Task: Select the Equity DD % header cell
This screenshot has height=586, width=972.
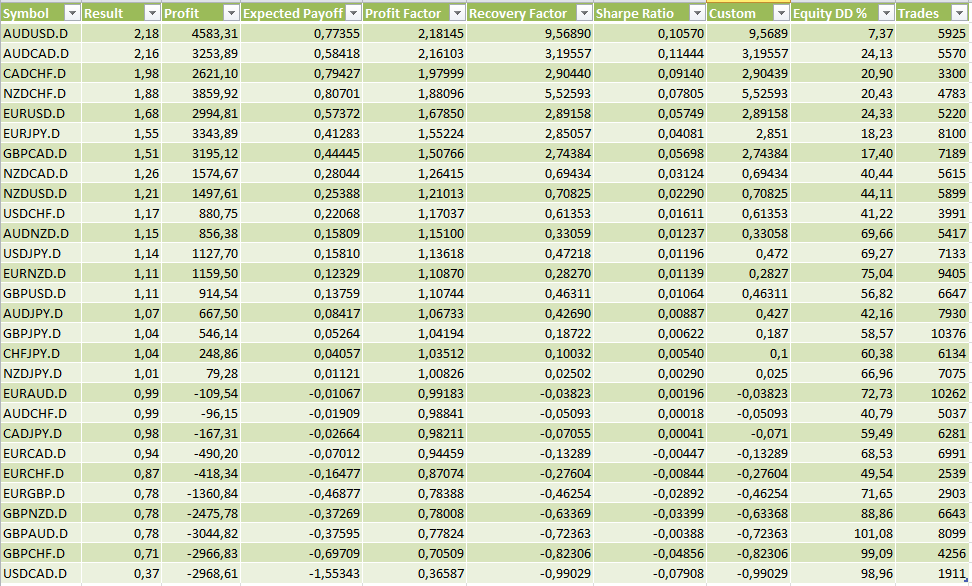Action: [843, 13]
